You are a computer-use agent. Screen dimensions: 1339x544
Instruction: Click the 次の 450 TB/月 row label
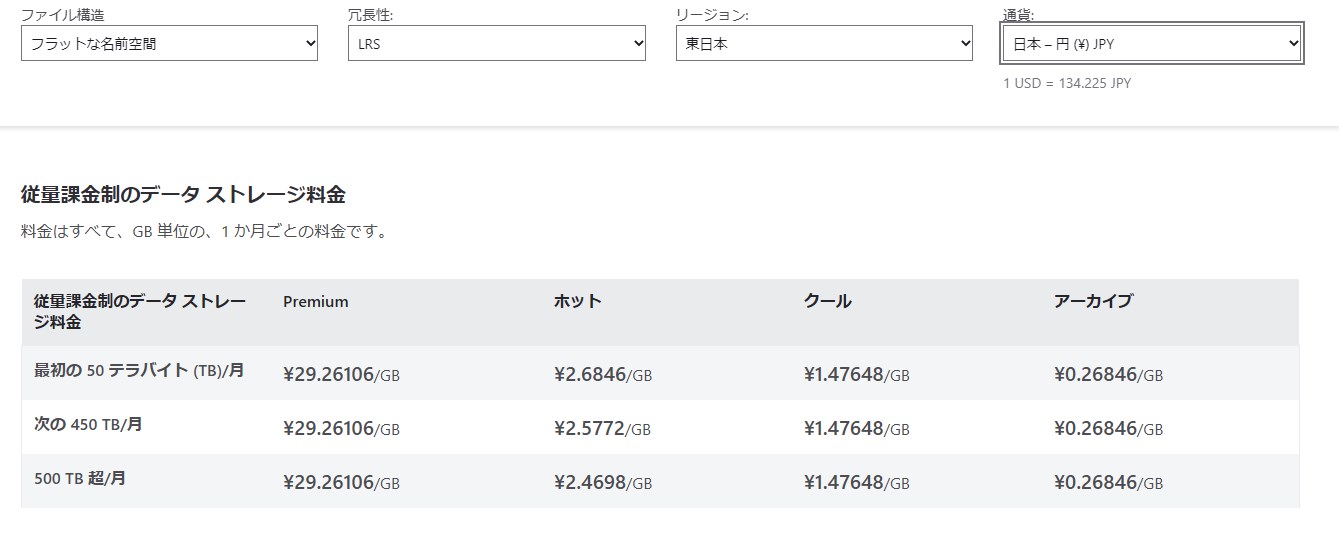coord(88,424)
